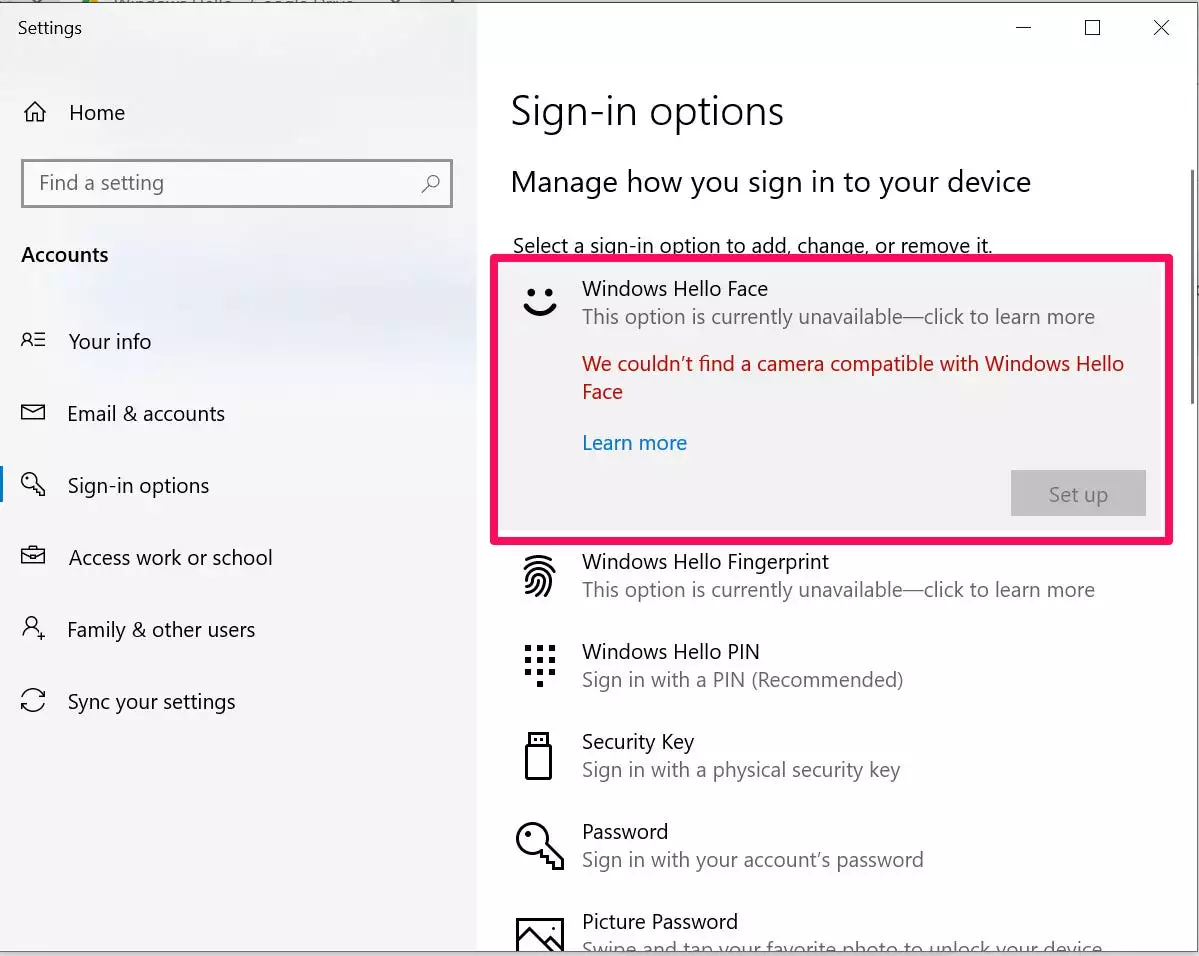Close the Settings window
The width and height of the screenshot is (1199, 956).
point(1161,28)
